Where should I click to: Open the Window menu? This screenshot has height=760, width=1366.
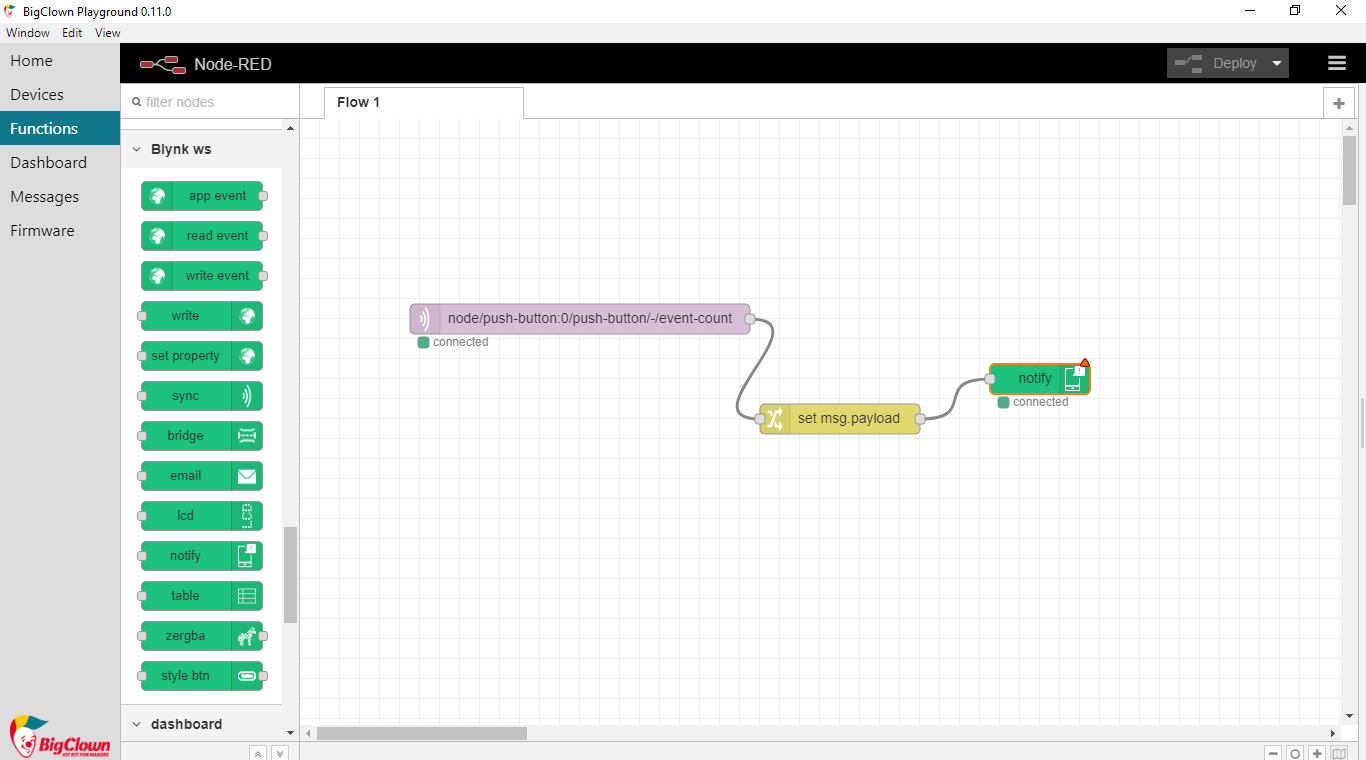28,33
